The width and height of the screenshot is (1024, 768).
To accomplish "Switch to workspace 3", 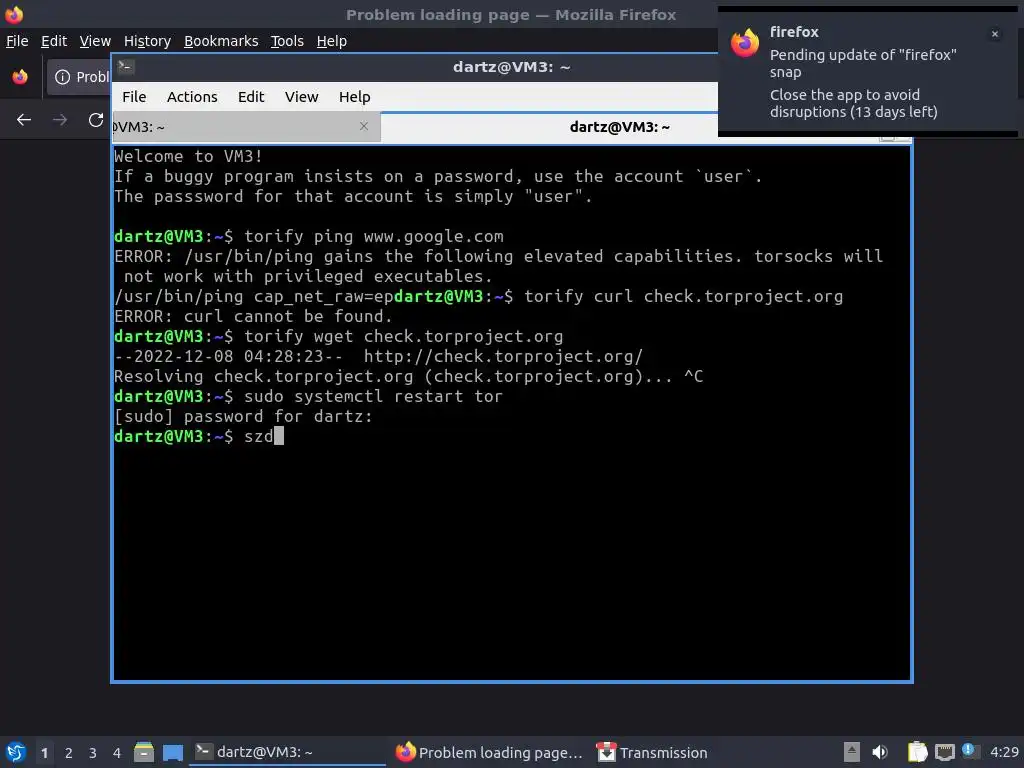I will pyautogui.click(x=93, y=753).
